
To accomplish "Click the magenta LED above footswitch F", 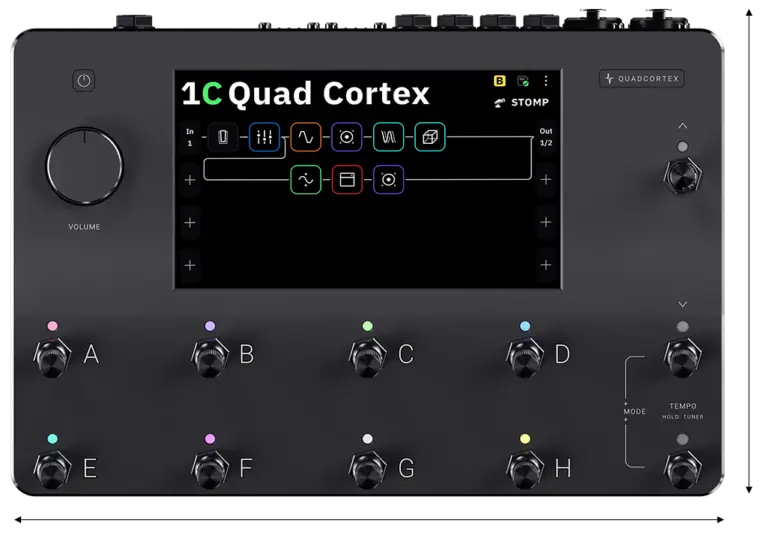I will tap(210, 439).
